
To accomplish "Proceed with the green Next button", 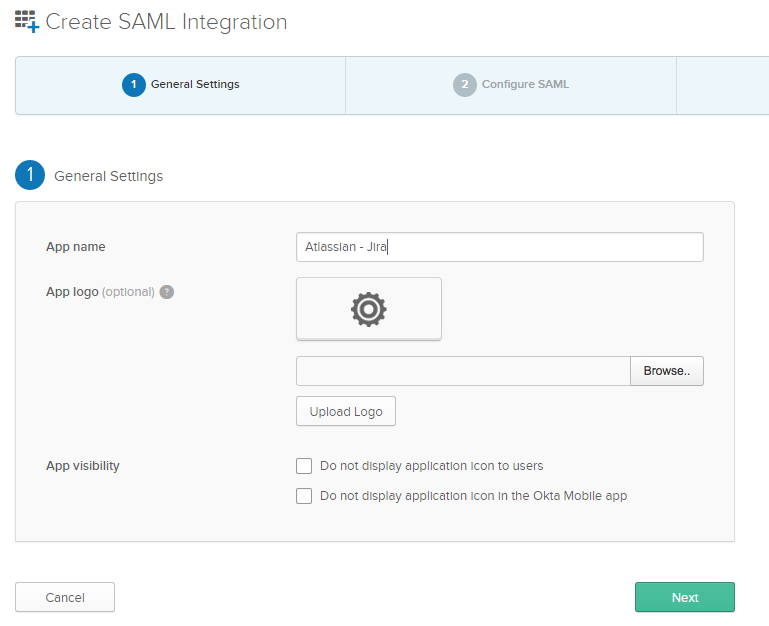I will (684, 597).
